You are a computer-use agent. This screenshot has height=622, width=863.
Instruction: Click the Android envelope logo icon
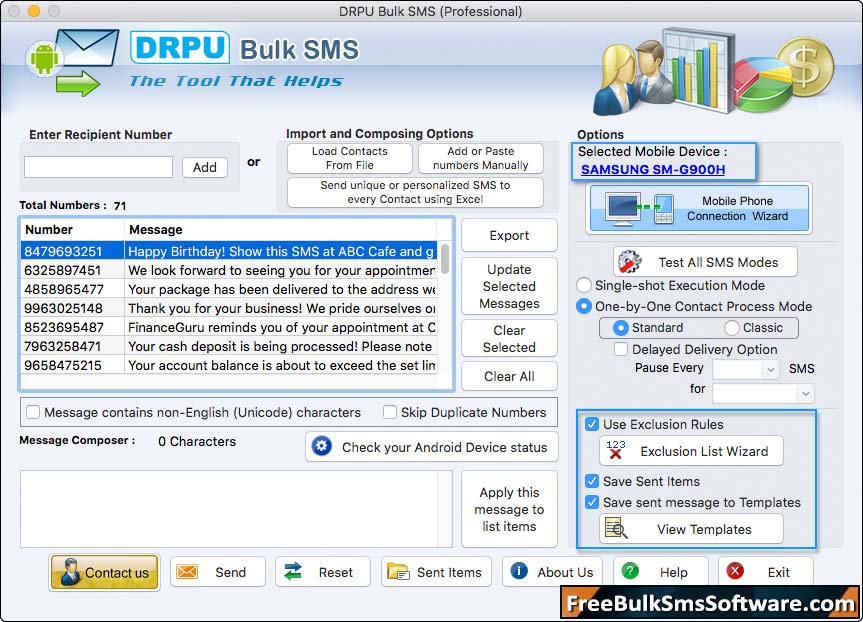73,63
